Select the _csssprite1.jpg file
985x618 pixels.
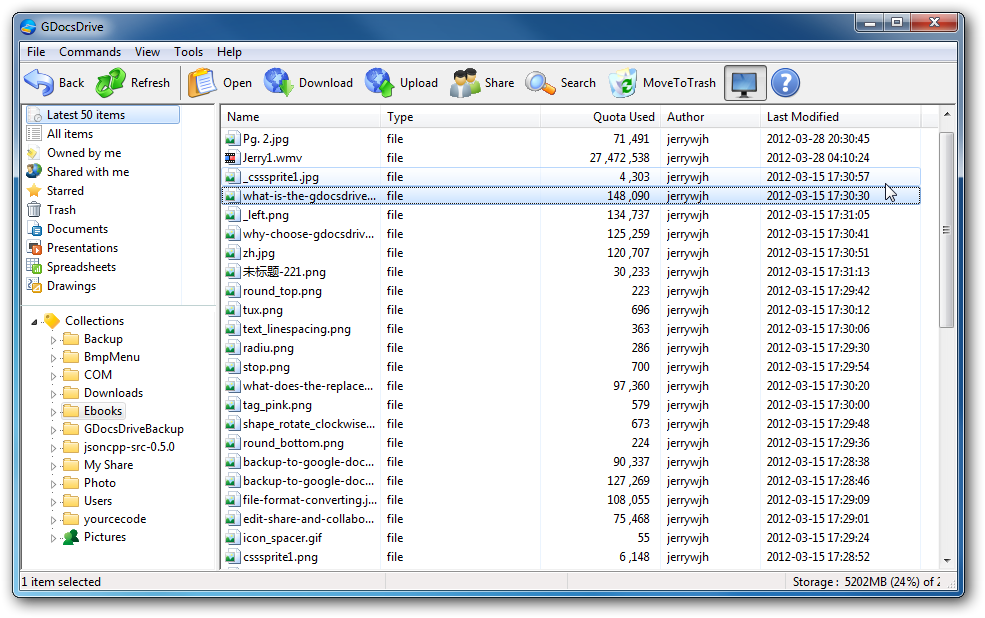pos(571,177)
